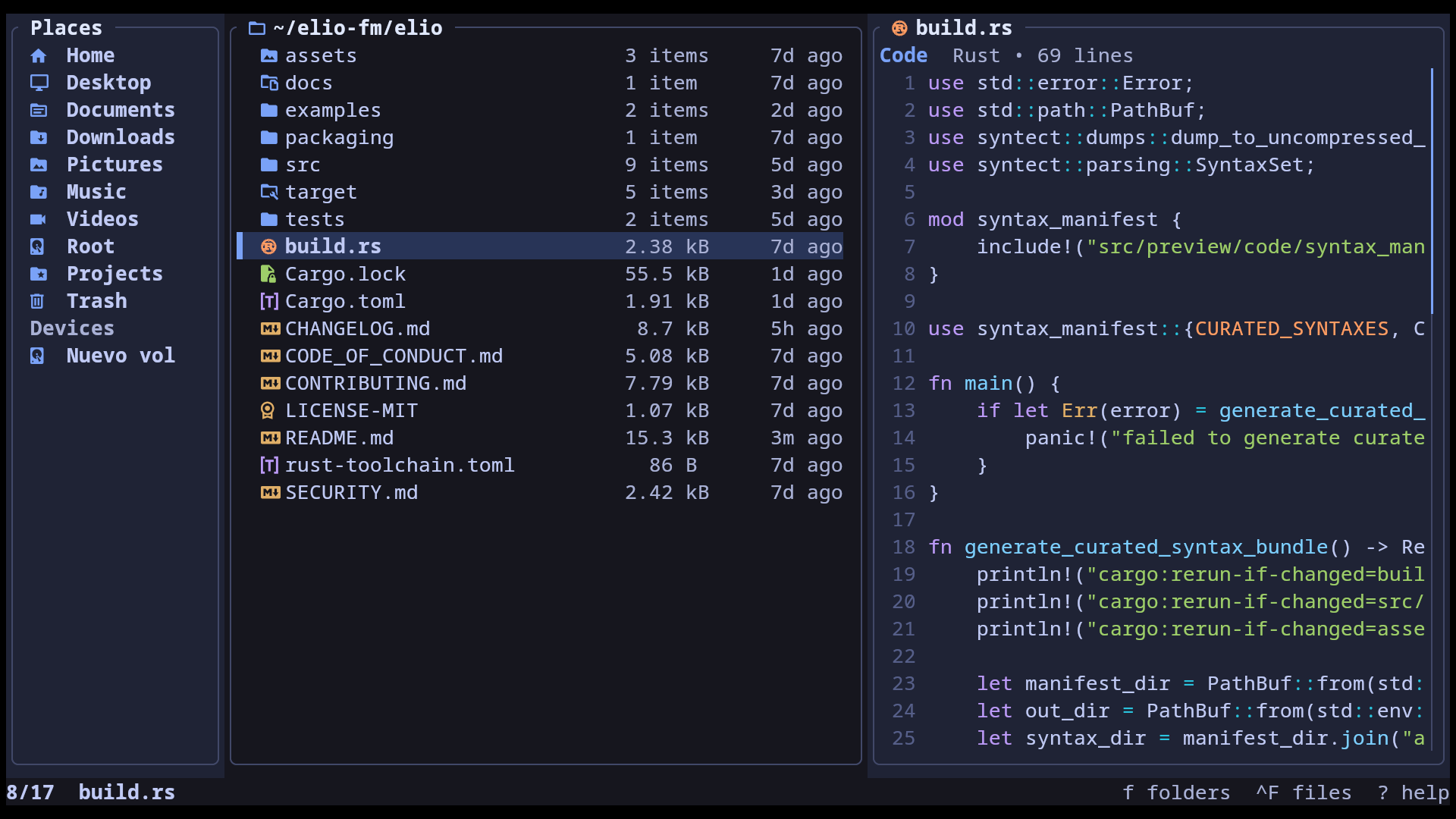Go to Documents in Places
This screenshot has width=1456, height=819.
tap(121, 111)
